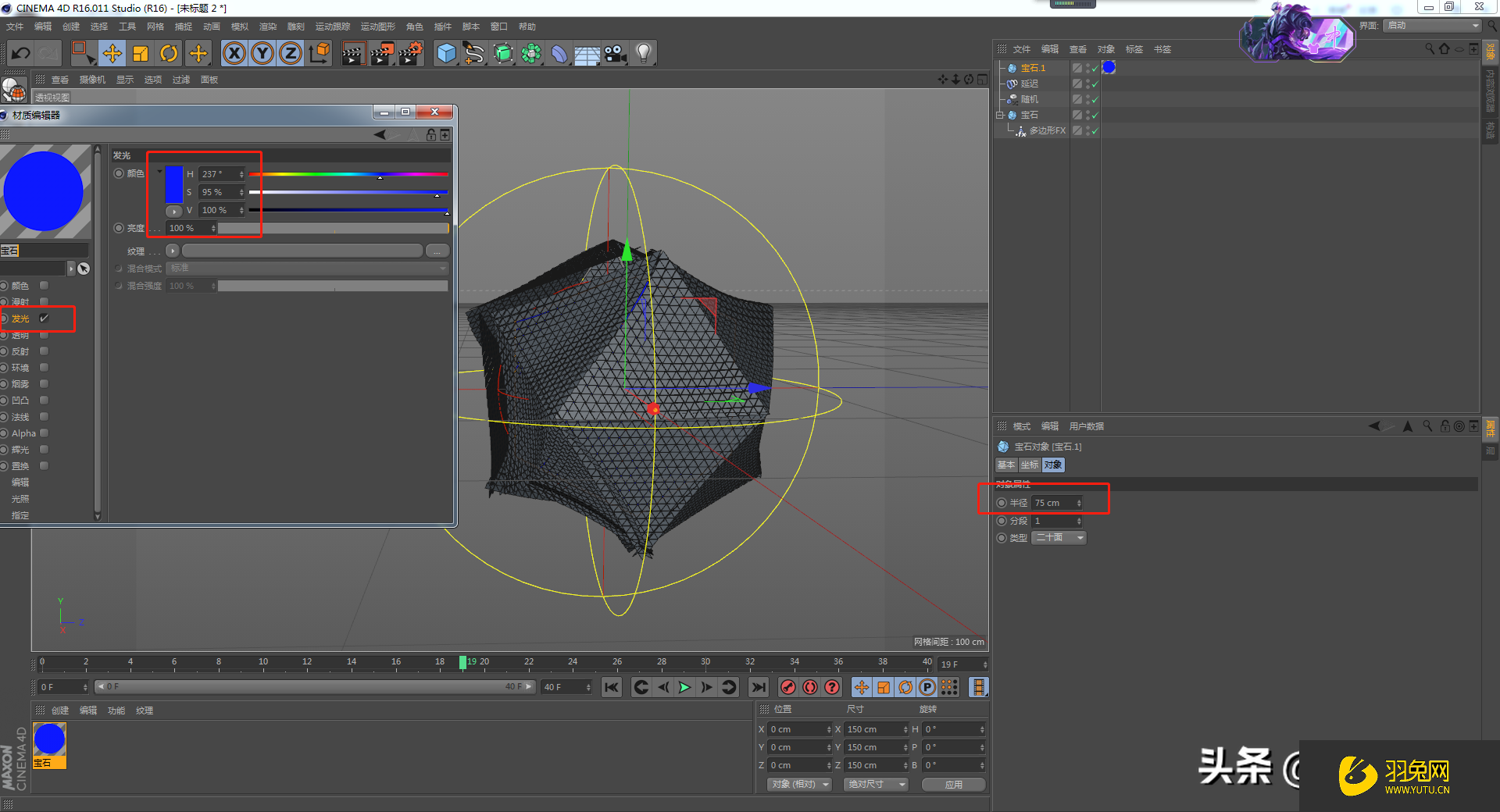Viewport: 1500px width, 812px height.
Task: Open the 界面 layout dropdown
Action: (1433, 26)
